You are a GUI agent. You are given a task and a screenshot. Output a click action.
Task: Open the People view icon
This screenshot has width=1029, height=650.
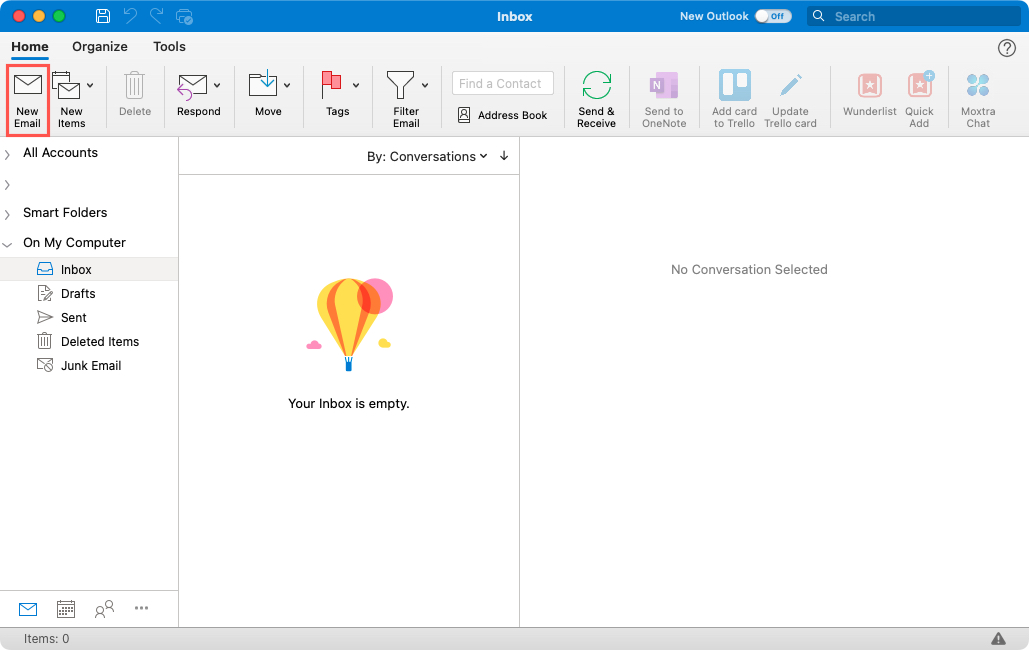104,608
